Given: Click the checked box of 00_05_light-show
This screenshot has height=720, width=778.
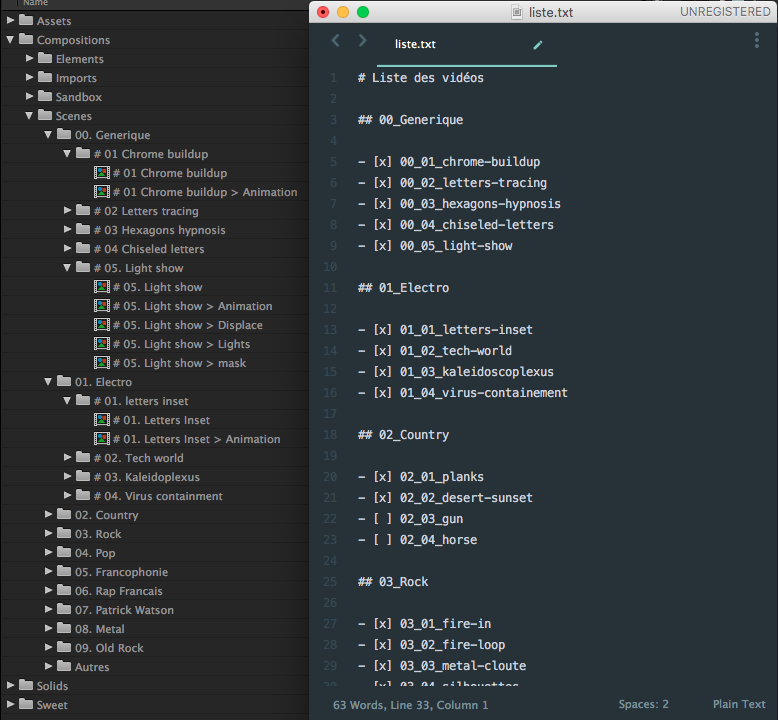Looking at the screenshot, I should [383, 246].
